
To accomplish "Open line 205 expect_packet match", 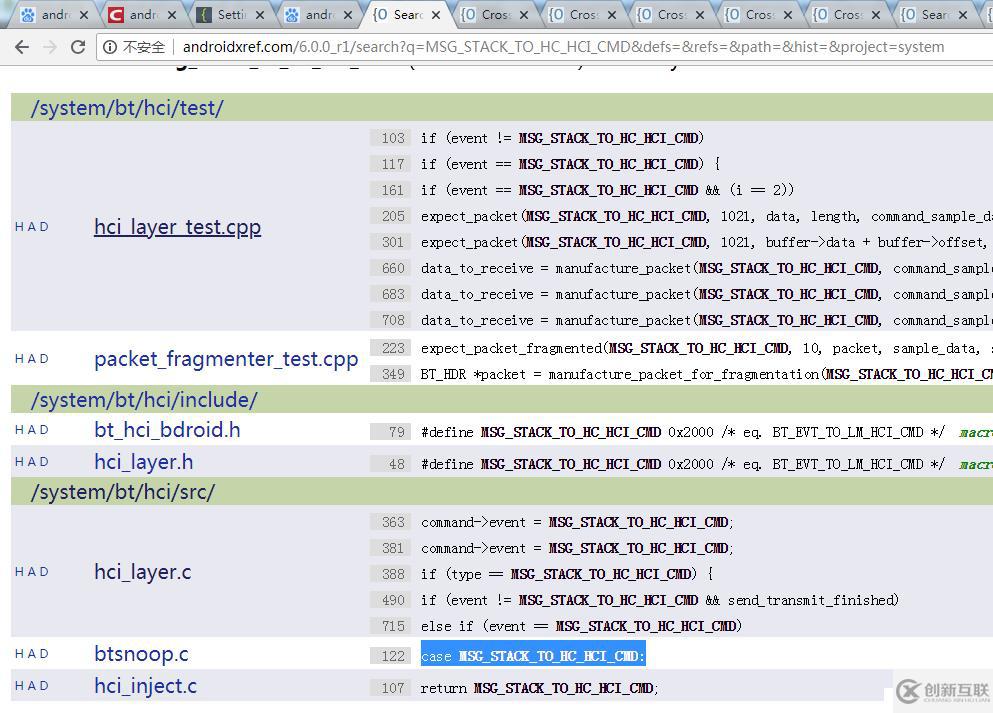I will point(706,217).
